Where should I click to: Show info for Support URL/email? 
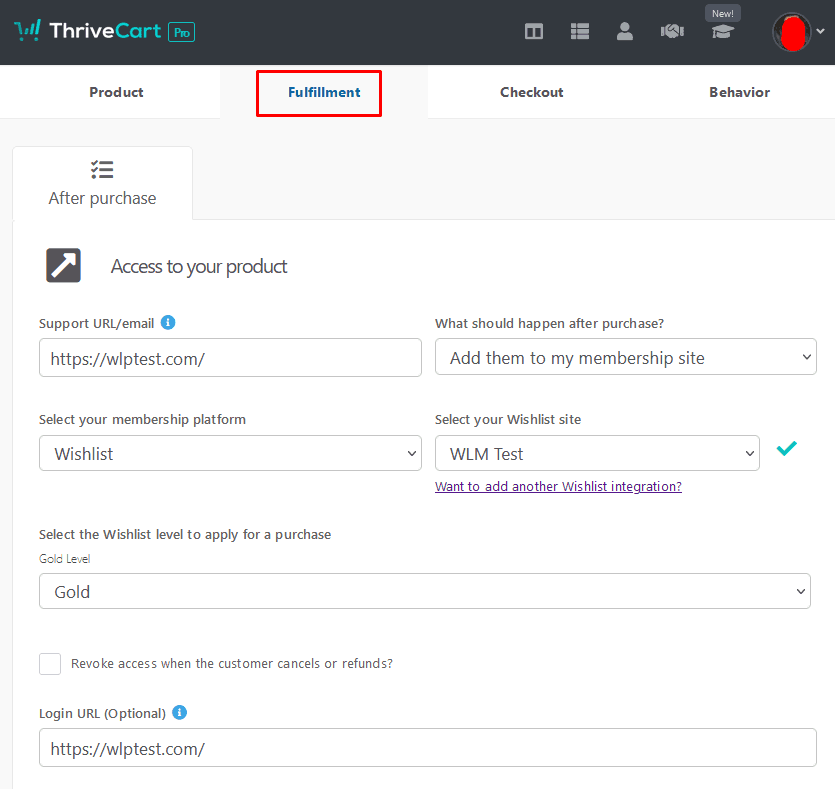pyautogui.click(x=168, y=323)
